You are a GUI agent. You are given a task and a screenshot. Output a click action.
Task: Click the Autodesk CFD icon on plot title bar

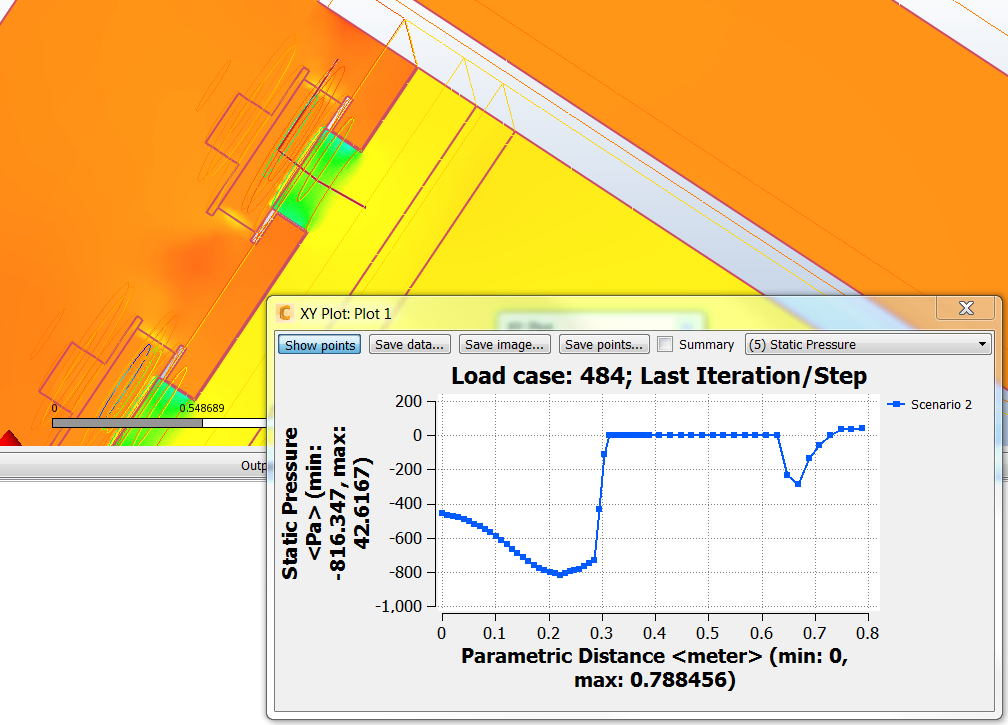(x=284, y=313)
